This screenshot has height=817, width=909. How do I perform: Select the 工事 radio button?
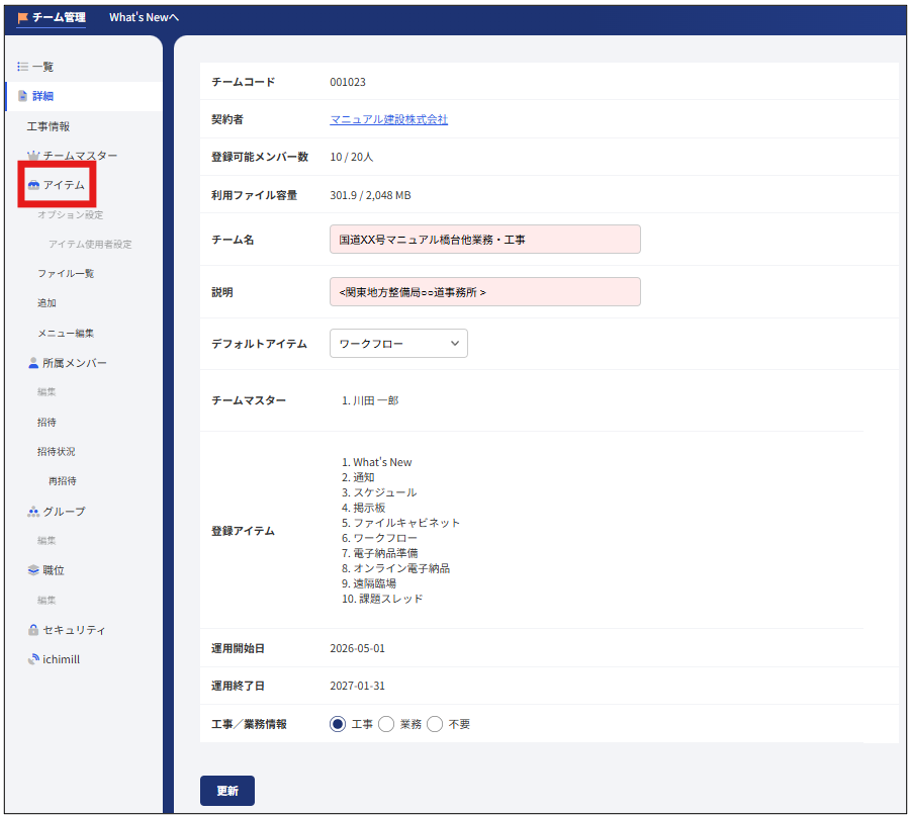pyautogui.click(x=337, y=724)
